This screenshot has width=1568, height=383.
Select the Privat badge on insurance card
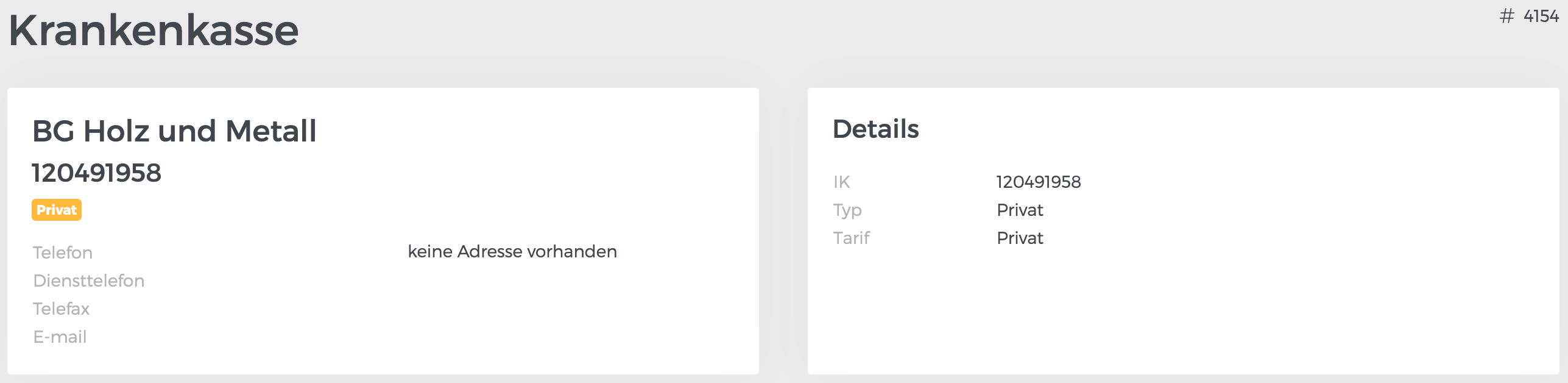(56, 209)
